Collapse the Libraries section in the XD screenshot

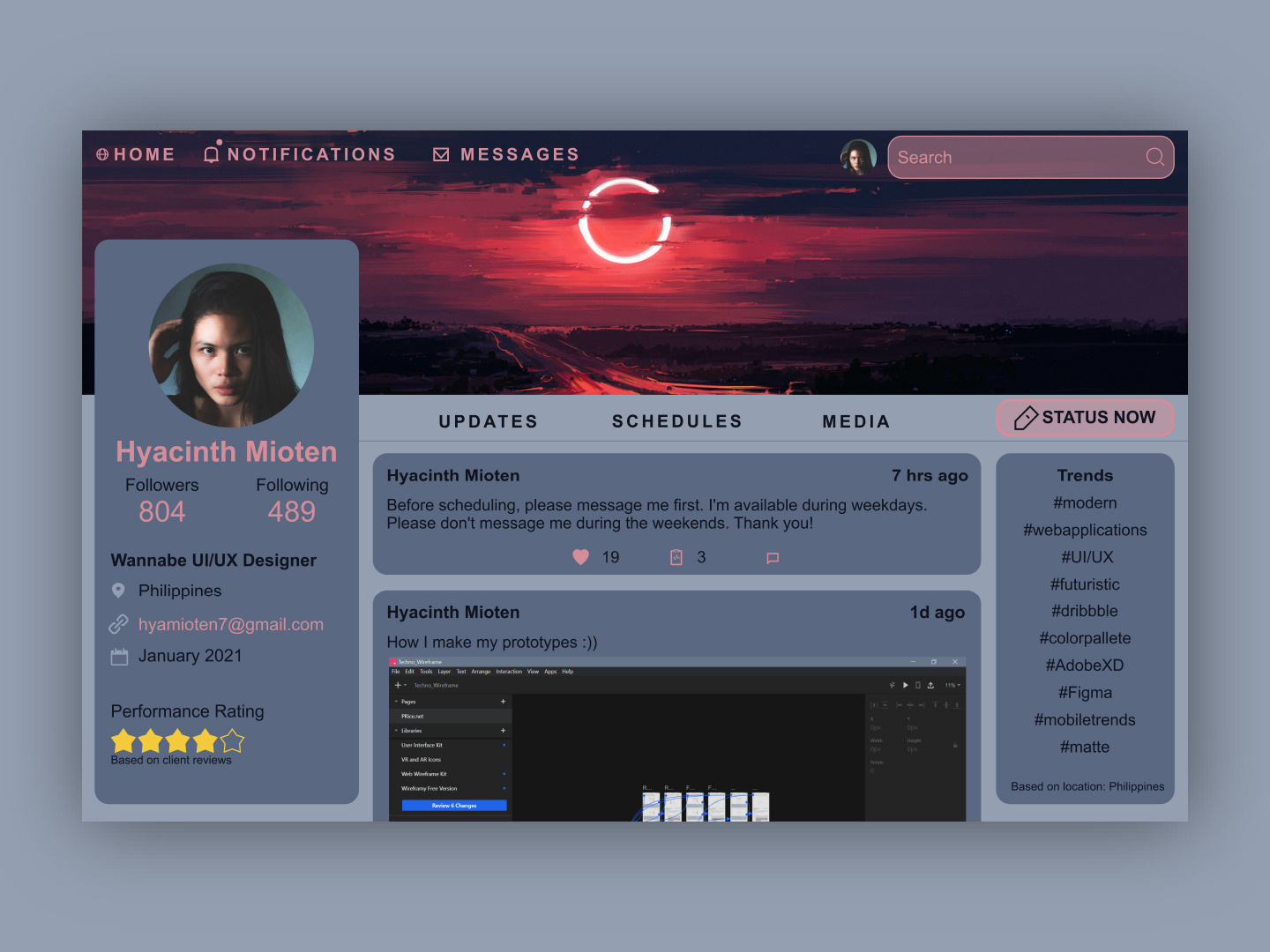point(397,730)
